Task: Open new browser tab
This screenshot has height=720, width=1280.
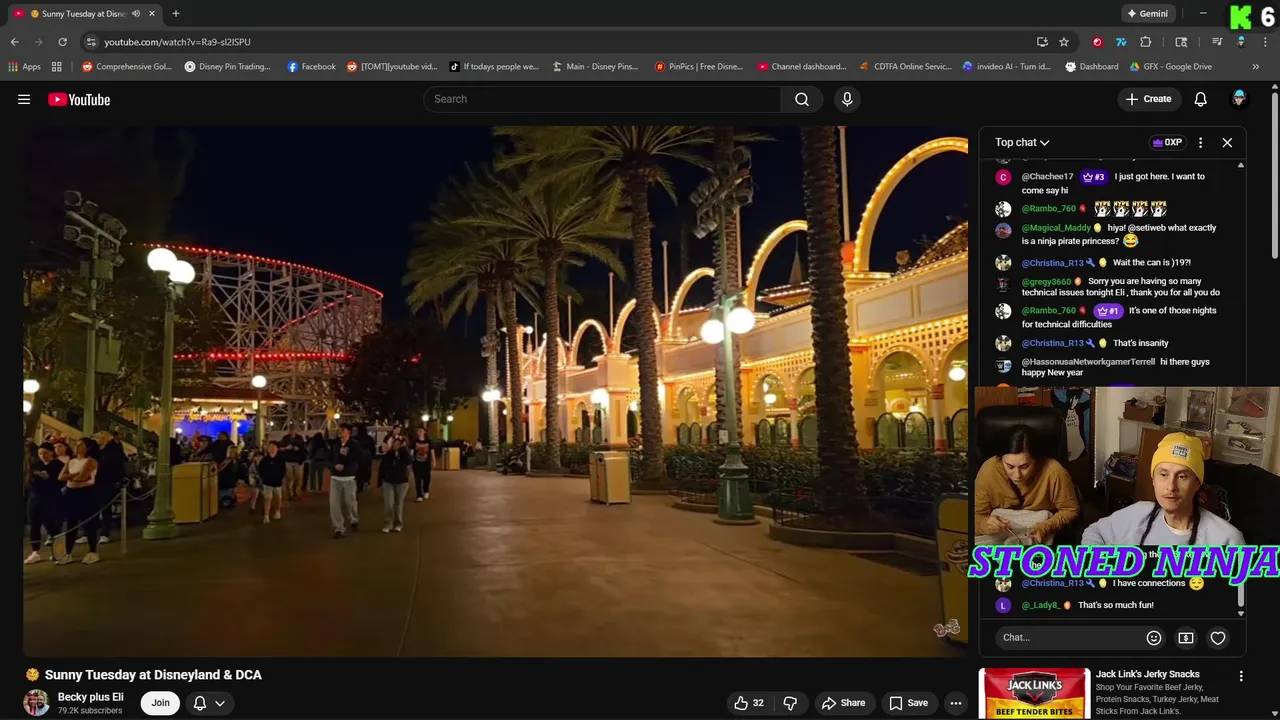Action: click(x=176, y=13)
